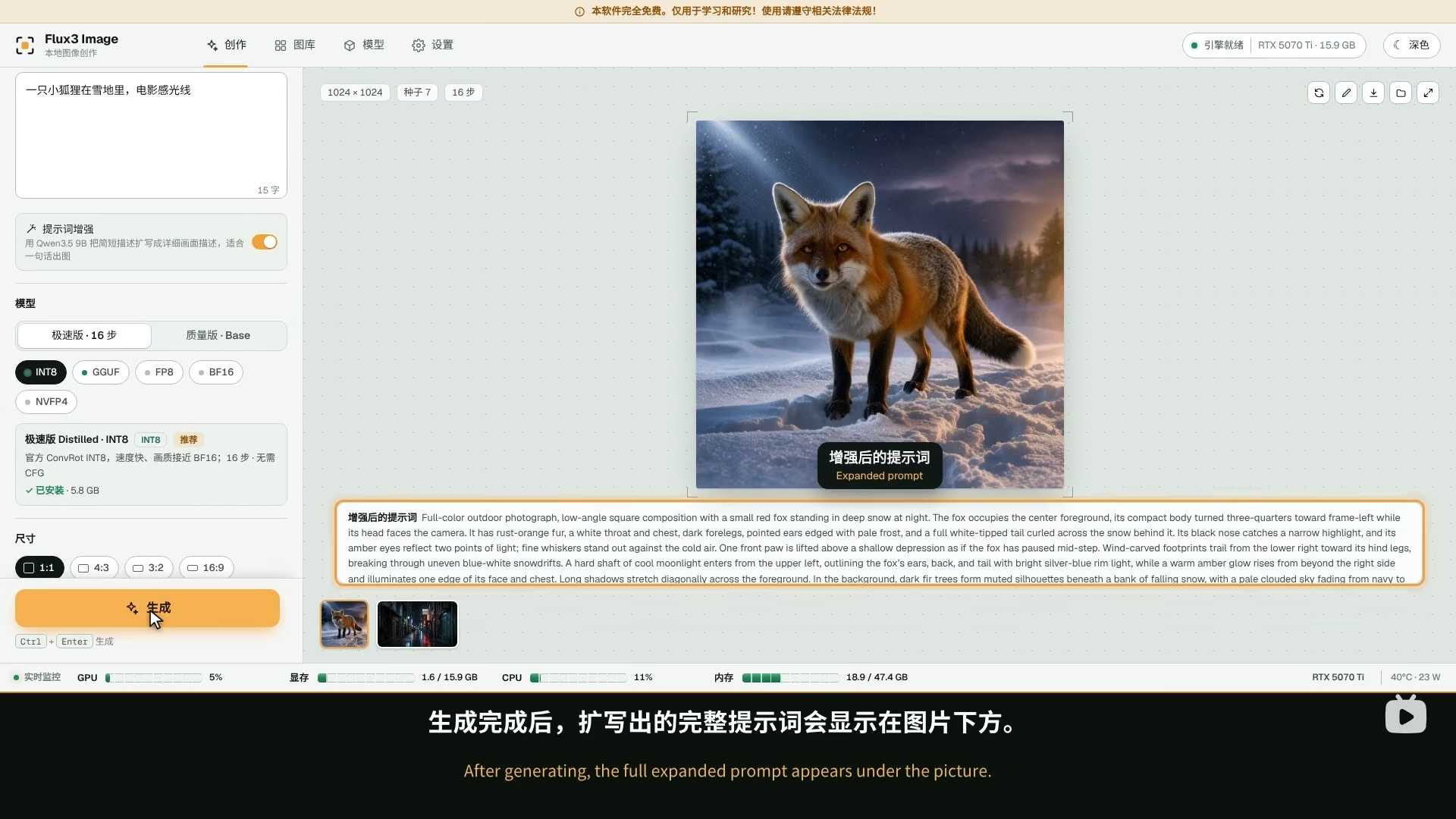The width and height of the screenshot is (1456, 819).
Task: Open the 模型 models tab
Action: [364, 45]
